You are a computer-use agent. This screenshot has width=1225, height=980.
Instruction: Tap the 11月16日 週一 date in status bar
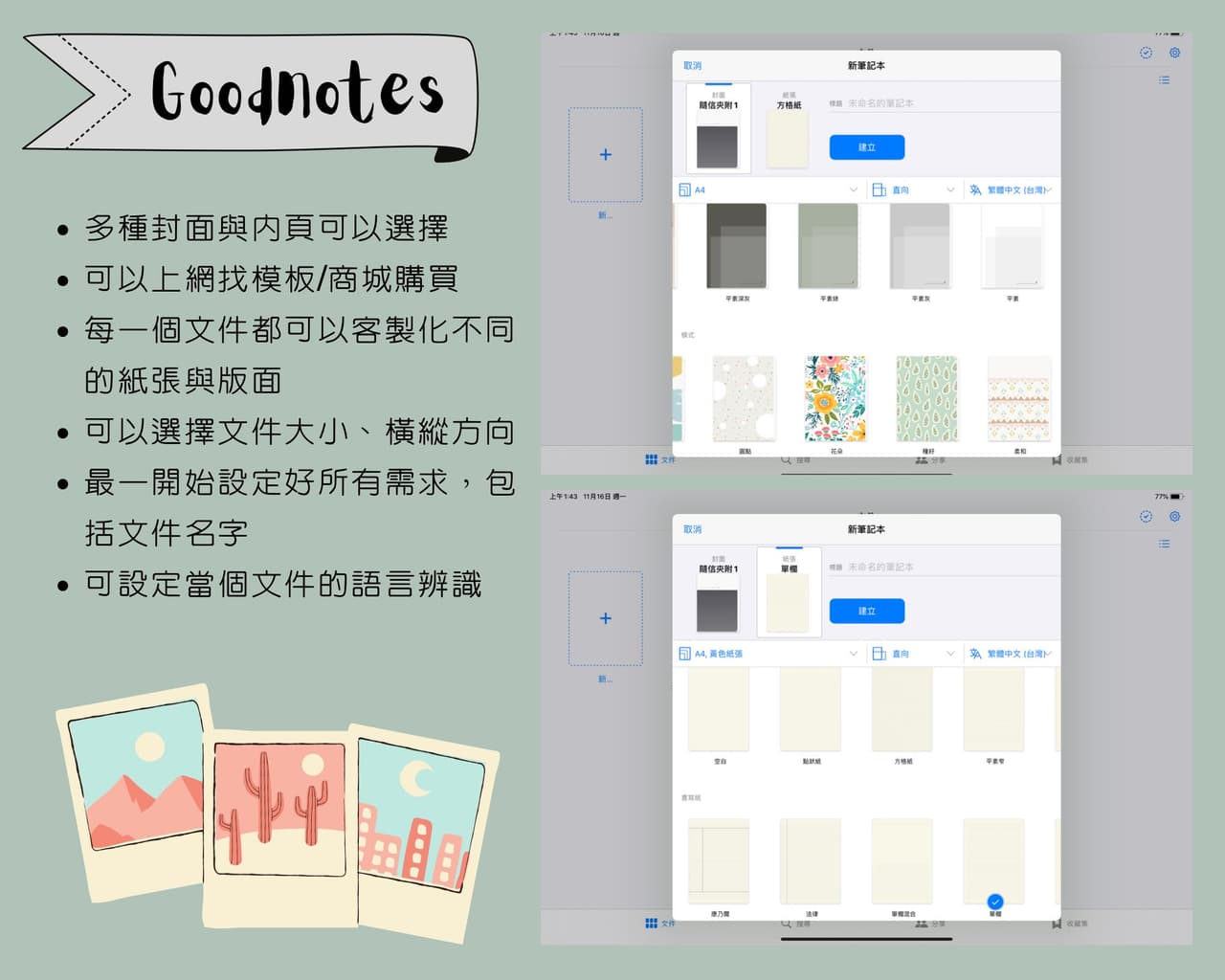pos(605,497)
